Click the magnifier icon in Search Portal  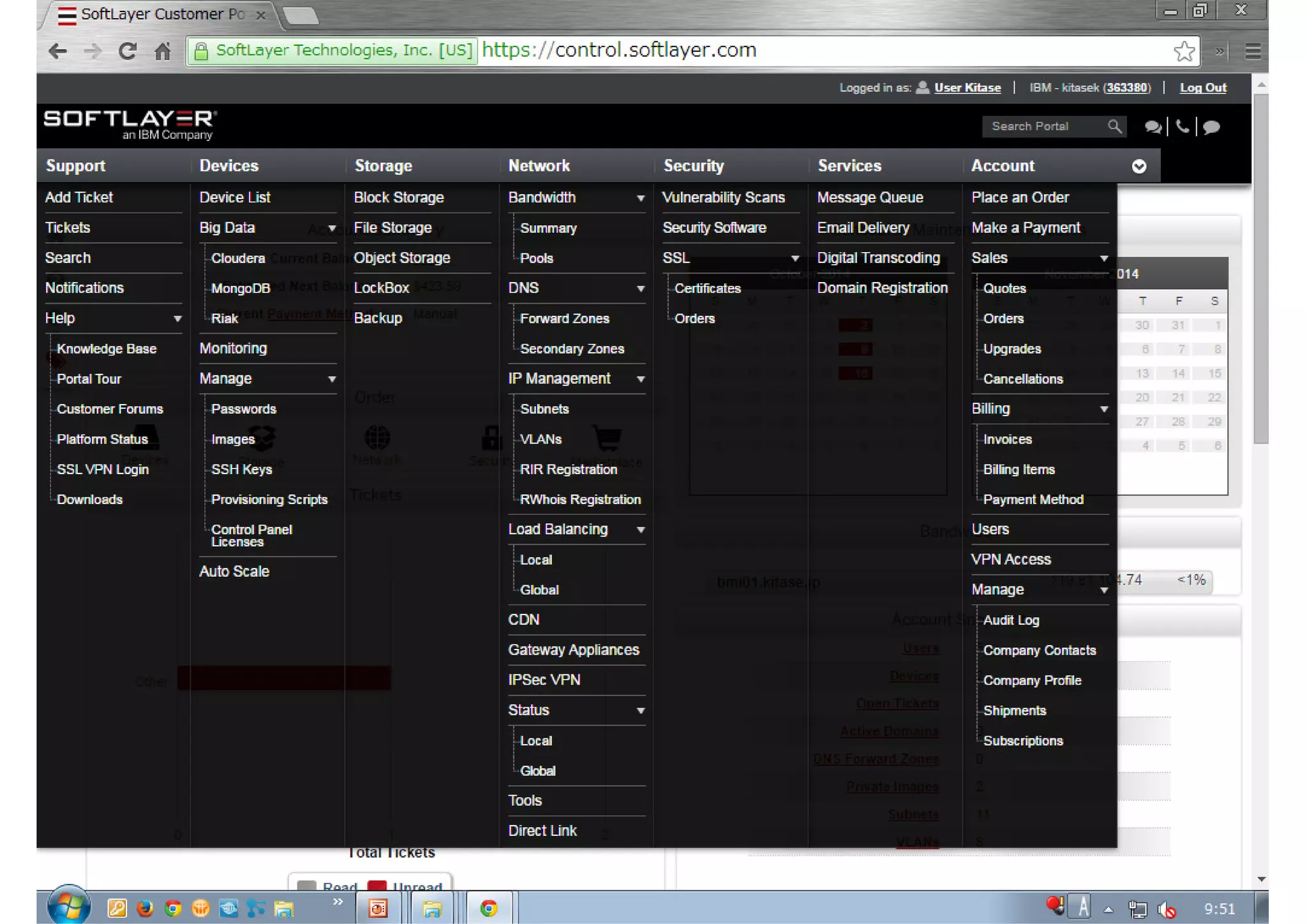1114,126
